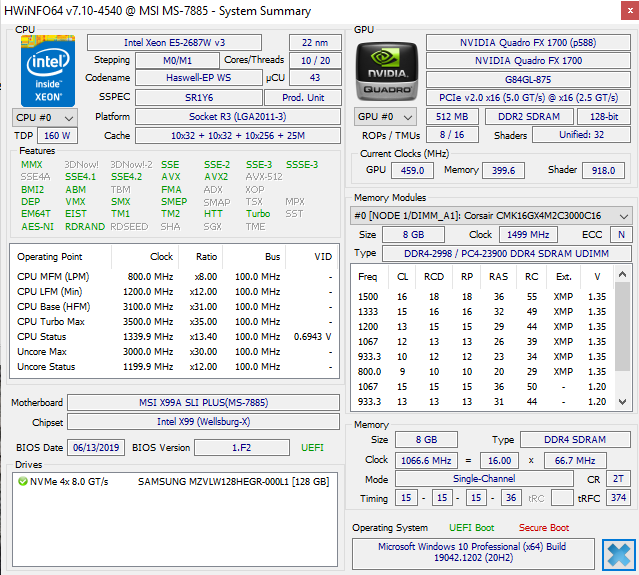Click the tRFC 374 value
Screen dimensions: 639x575
[618, 498]
